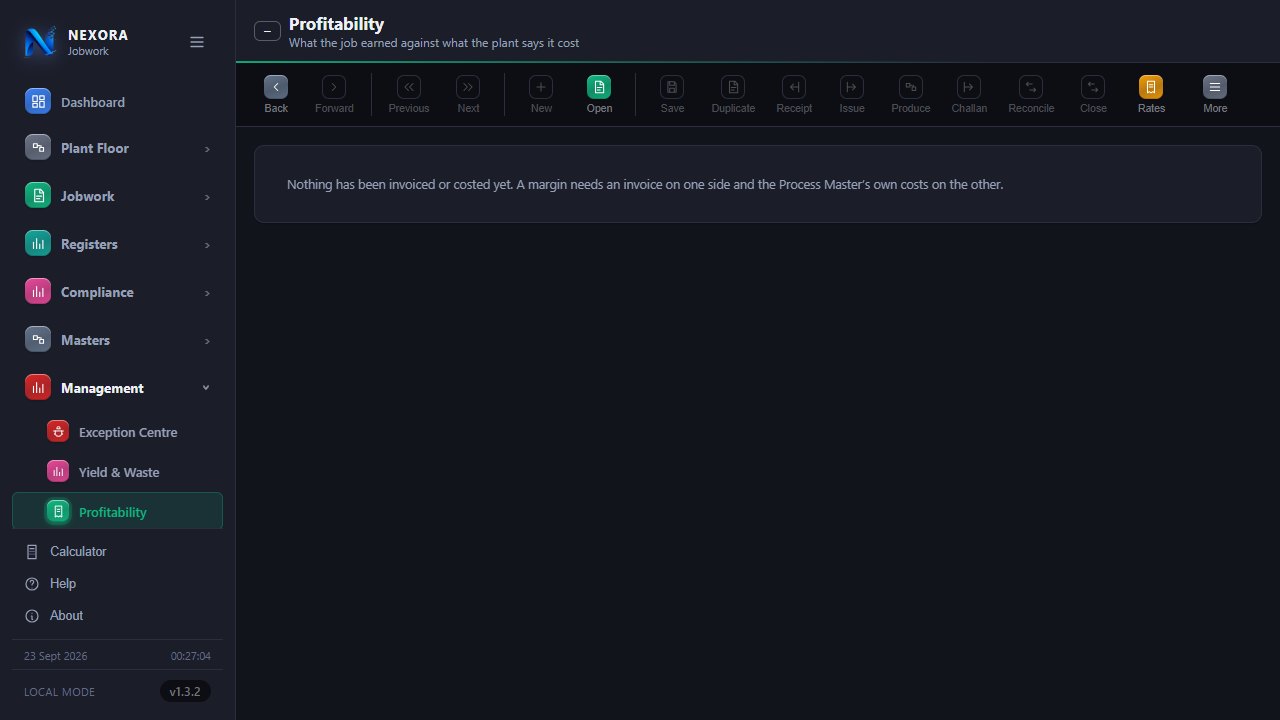This screenshot has height=720, width=1280.
Task: Expand the Masters section chevron
Action: click(207, 341)
